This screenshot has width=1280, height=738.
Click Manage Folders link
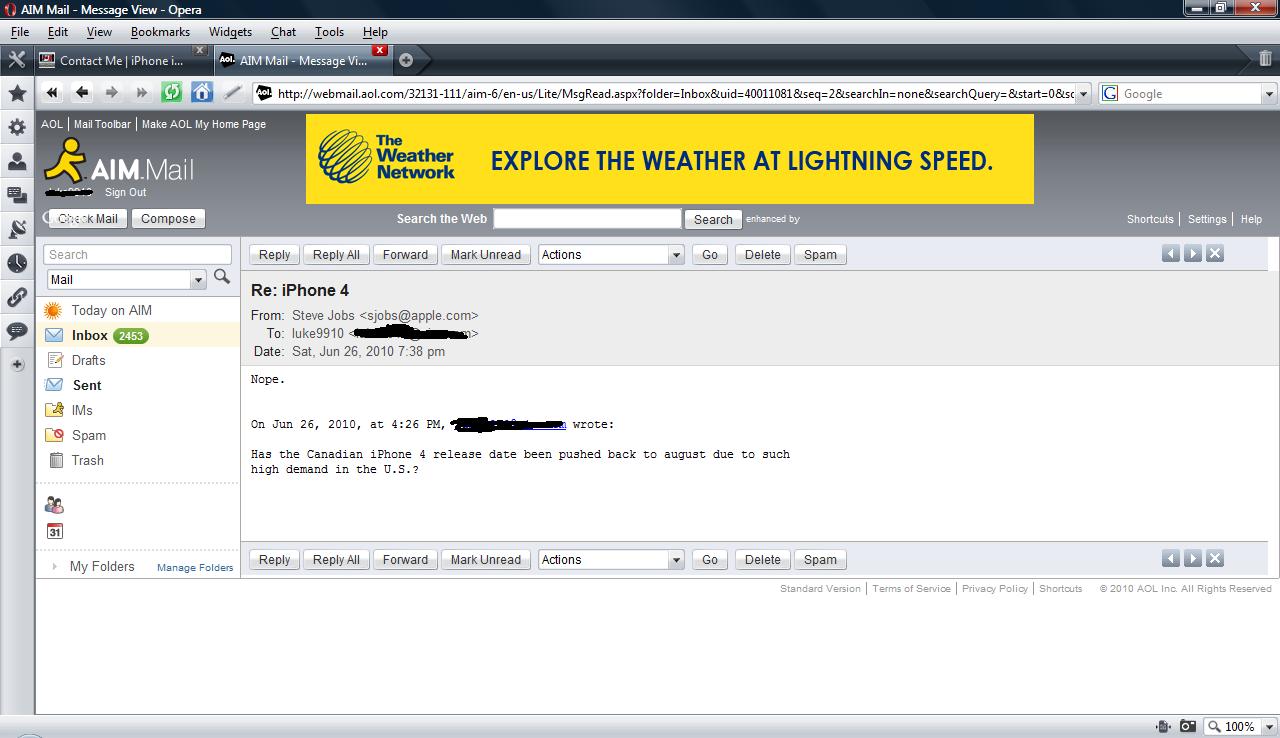[195, 567]
